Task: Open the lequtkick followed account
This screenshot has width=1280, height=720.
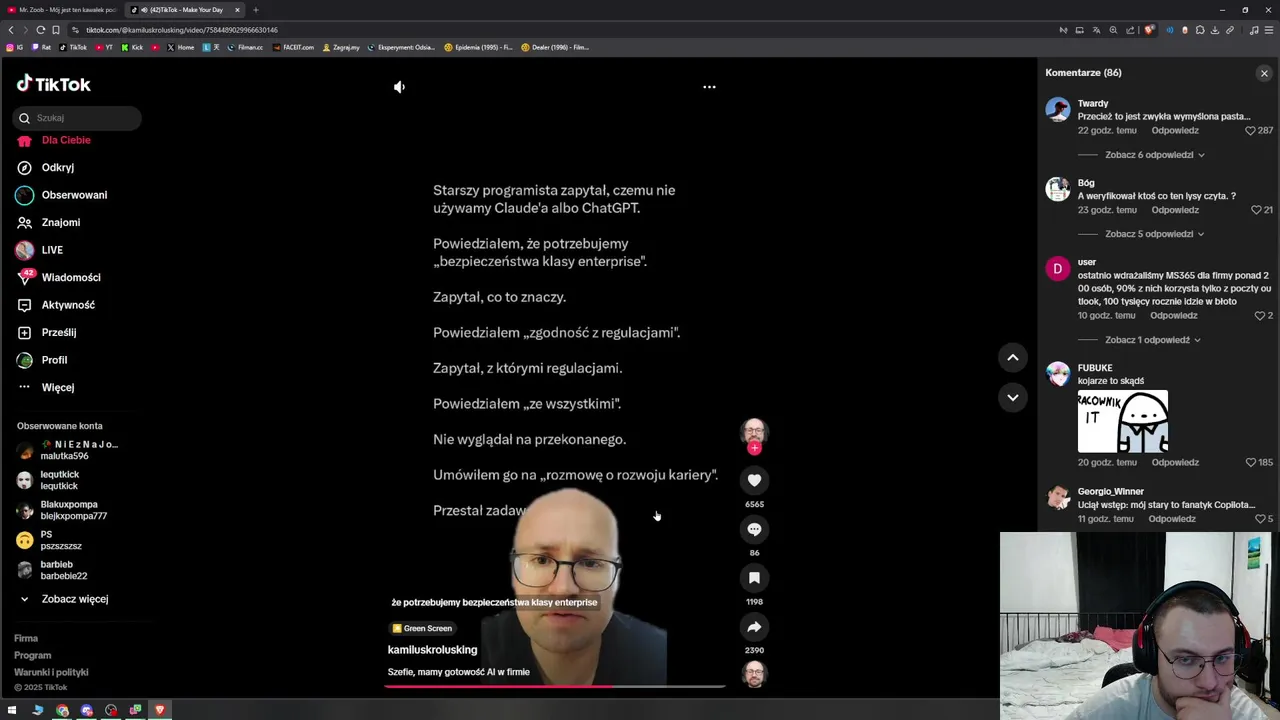Action: 48,480
